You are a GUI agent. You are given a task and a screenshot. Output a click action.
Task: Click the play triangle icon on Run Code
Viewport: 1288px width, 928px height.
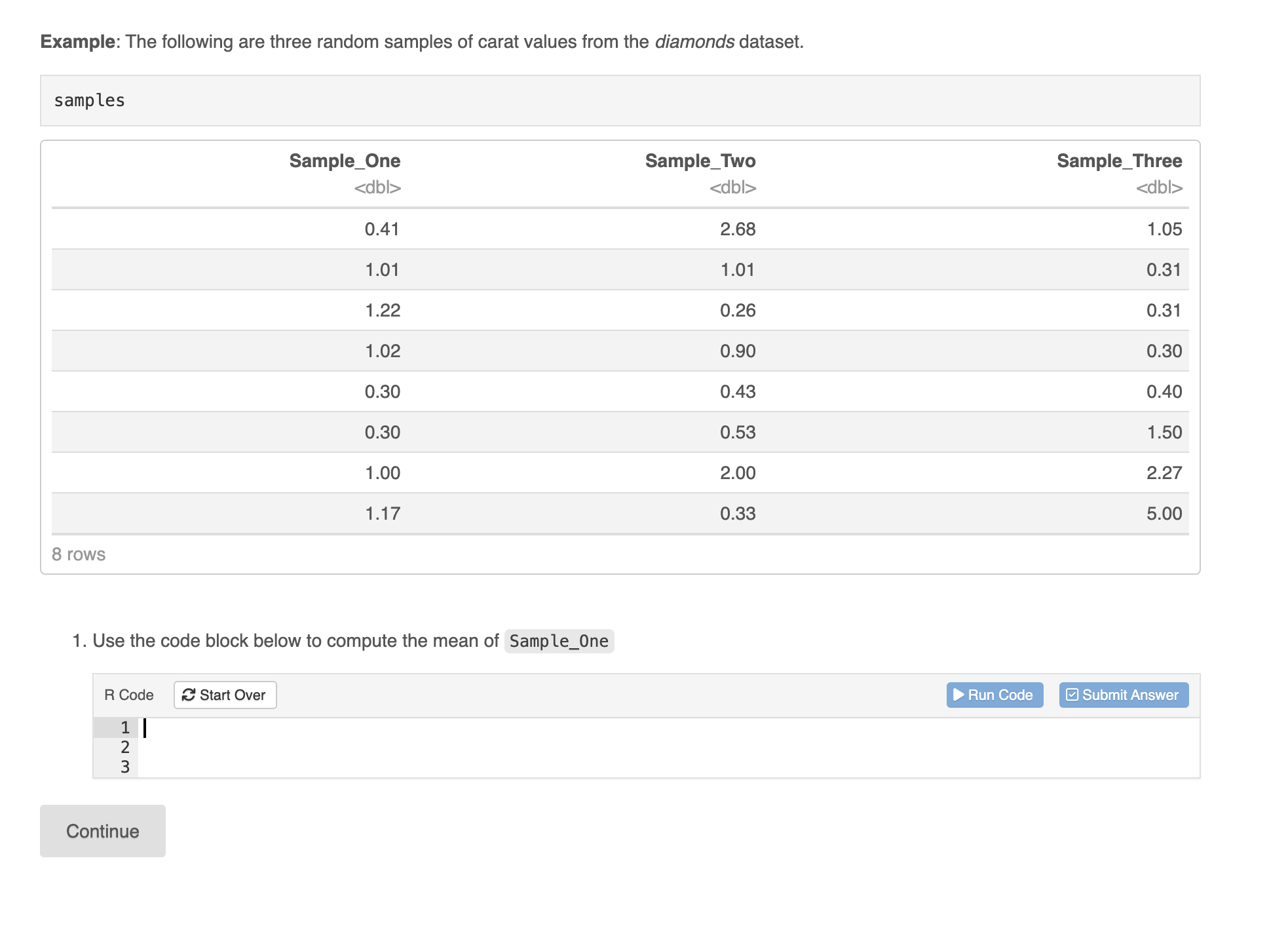958,695
